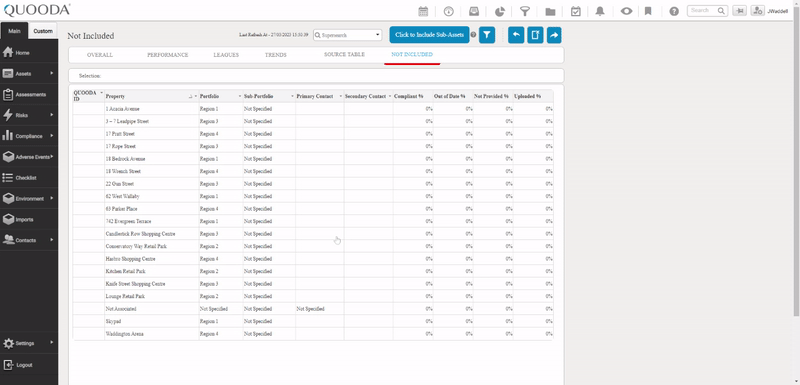Open the JWaddell user settings icon
The height and width of the screenshot is (385, 800).
[x=757, y=11]
